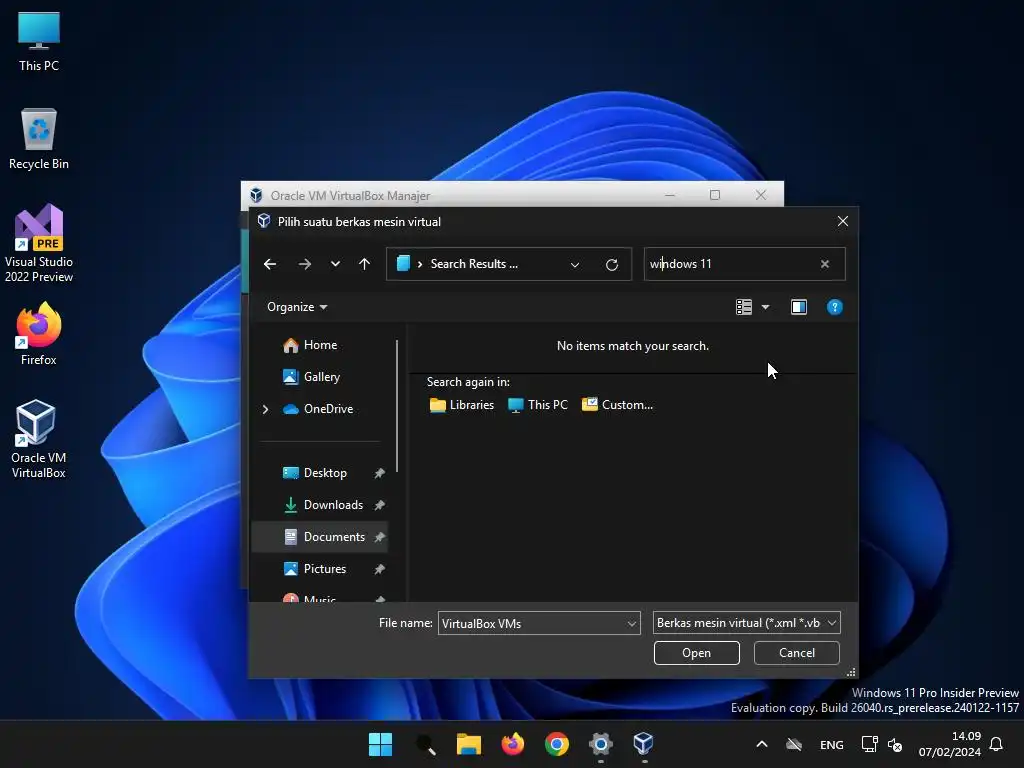1024x768 pixels.
Task: Go up one folder level arrow
Action: 364,264
